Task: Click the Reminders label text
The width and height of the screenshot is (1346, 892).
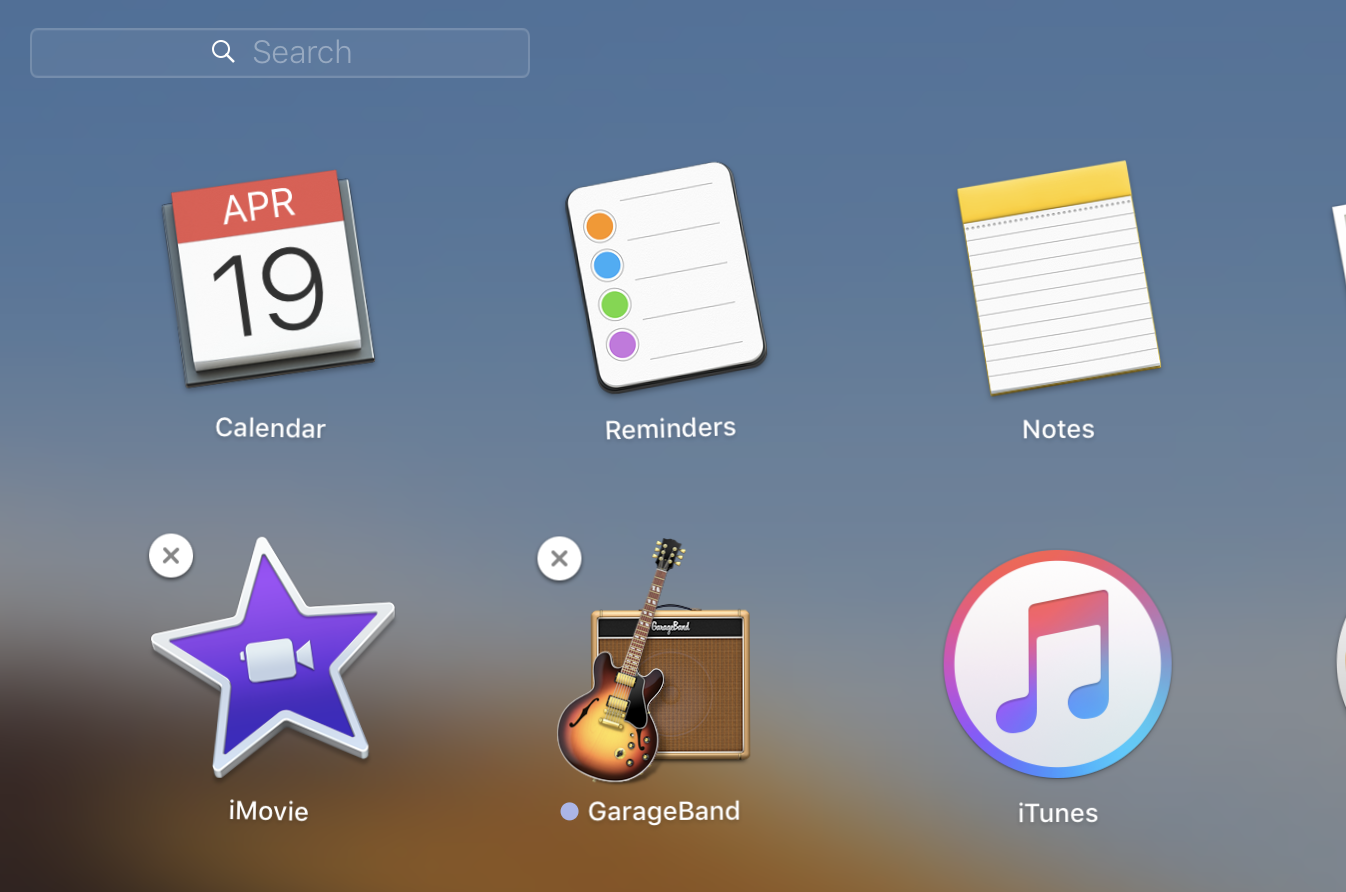Action: point(670,428)
